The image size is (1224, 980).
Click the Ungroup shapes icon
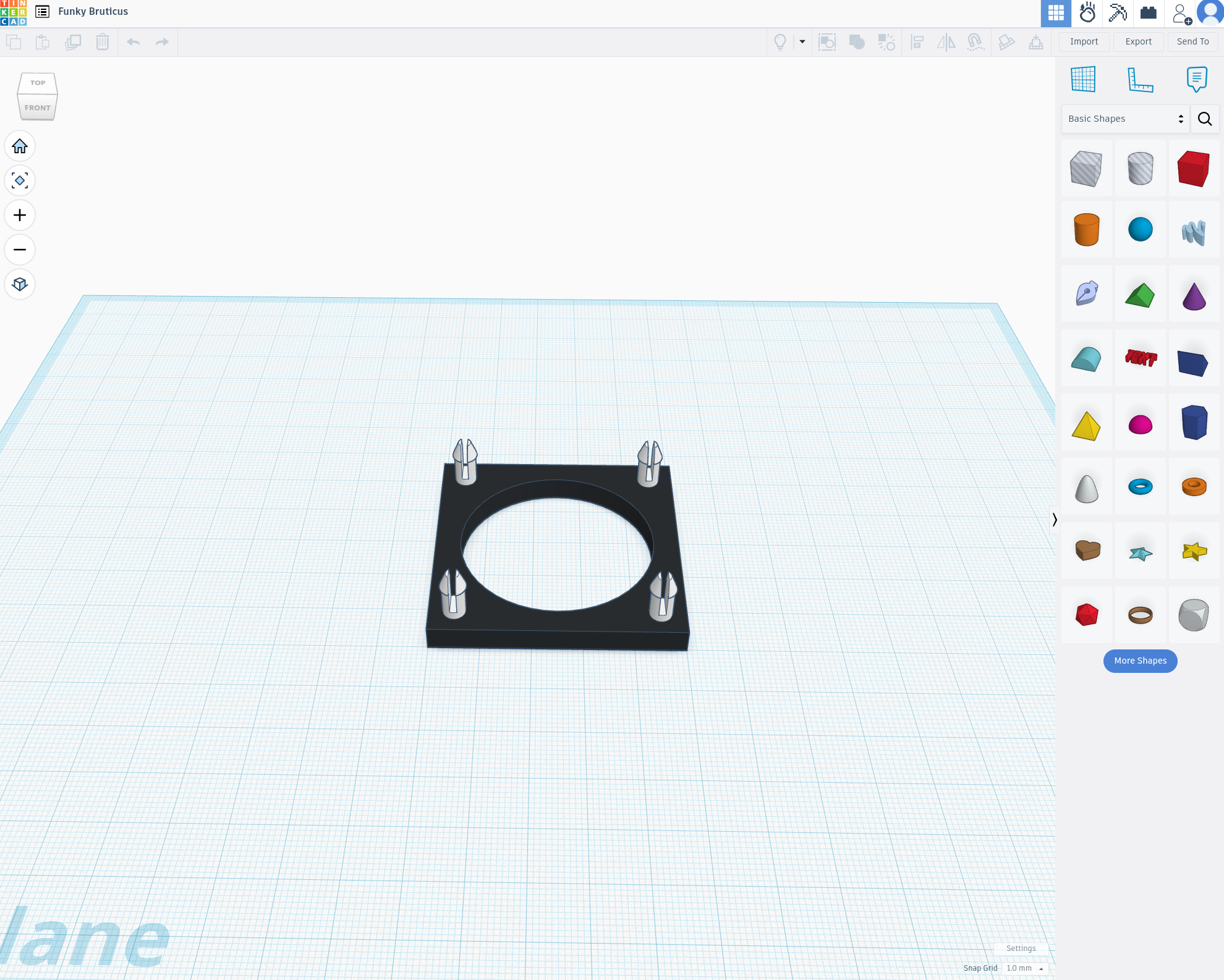coord(886,42)
